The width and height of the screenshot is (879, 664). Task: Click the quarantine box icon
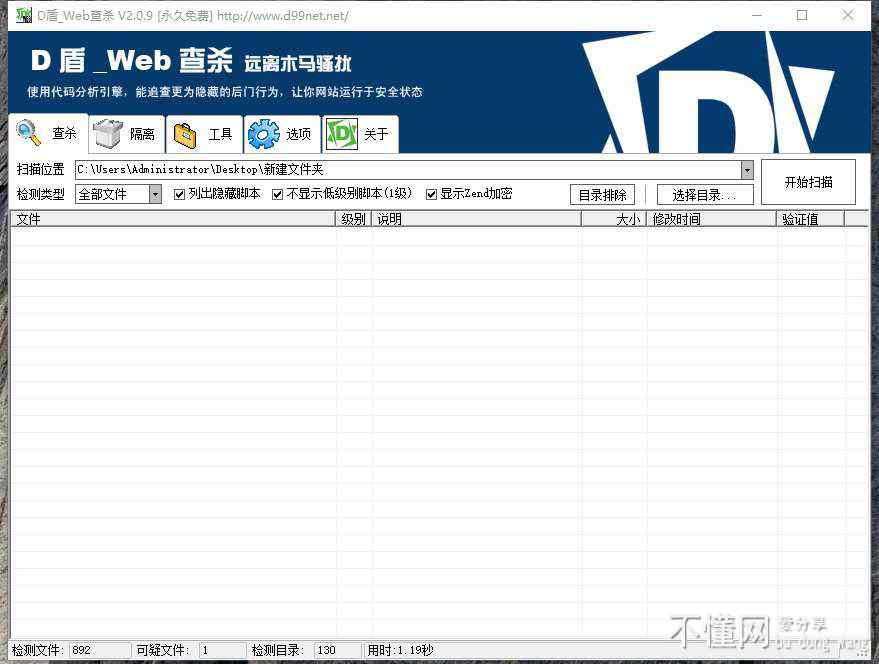(x=108, y=134)
